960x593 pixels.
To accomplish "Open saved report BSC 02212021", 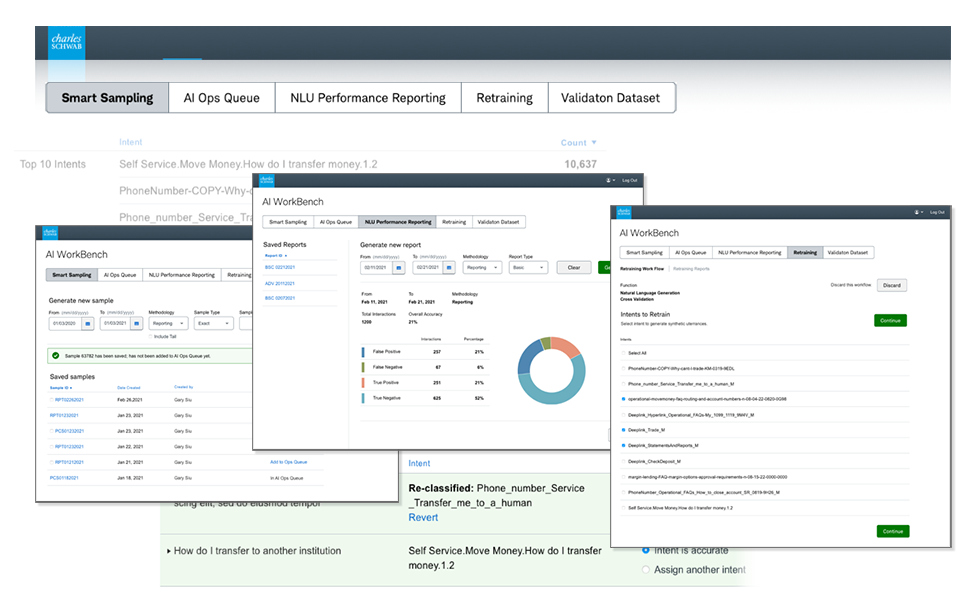I will pyautogui.click(x=281, y=267).
